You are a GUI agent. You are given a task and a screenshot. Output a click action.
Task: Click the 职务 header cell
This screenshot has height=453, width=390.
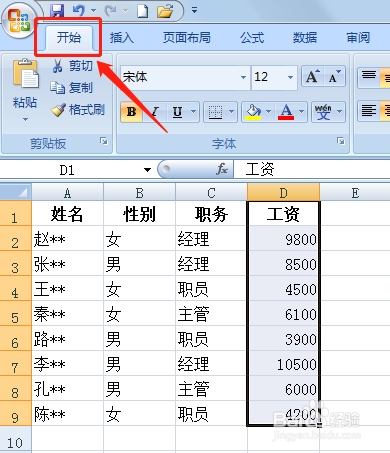coord(211,213)
